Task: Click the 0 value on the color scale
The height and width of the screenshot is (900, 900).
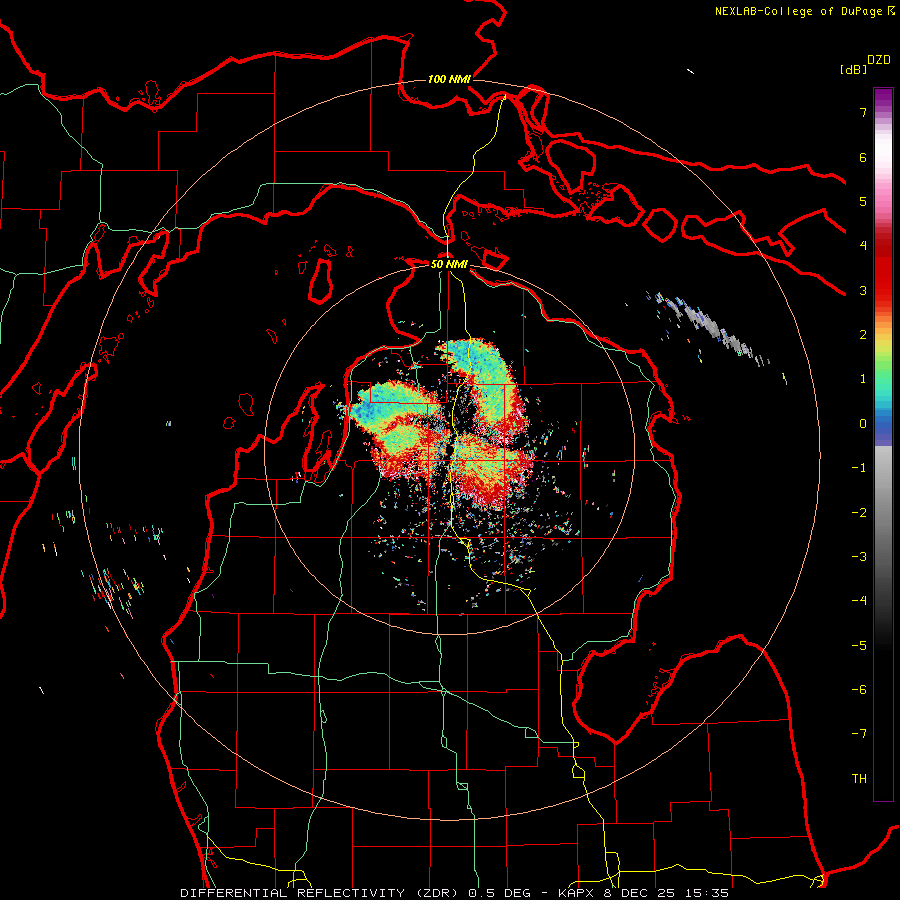Action: coord(863,424)
